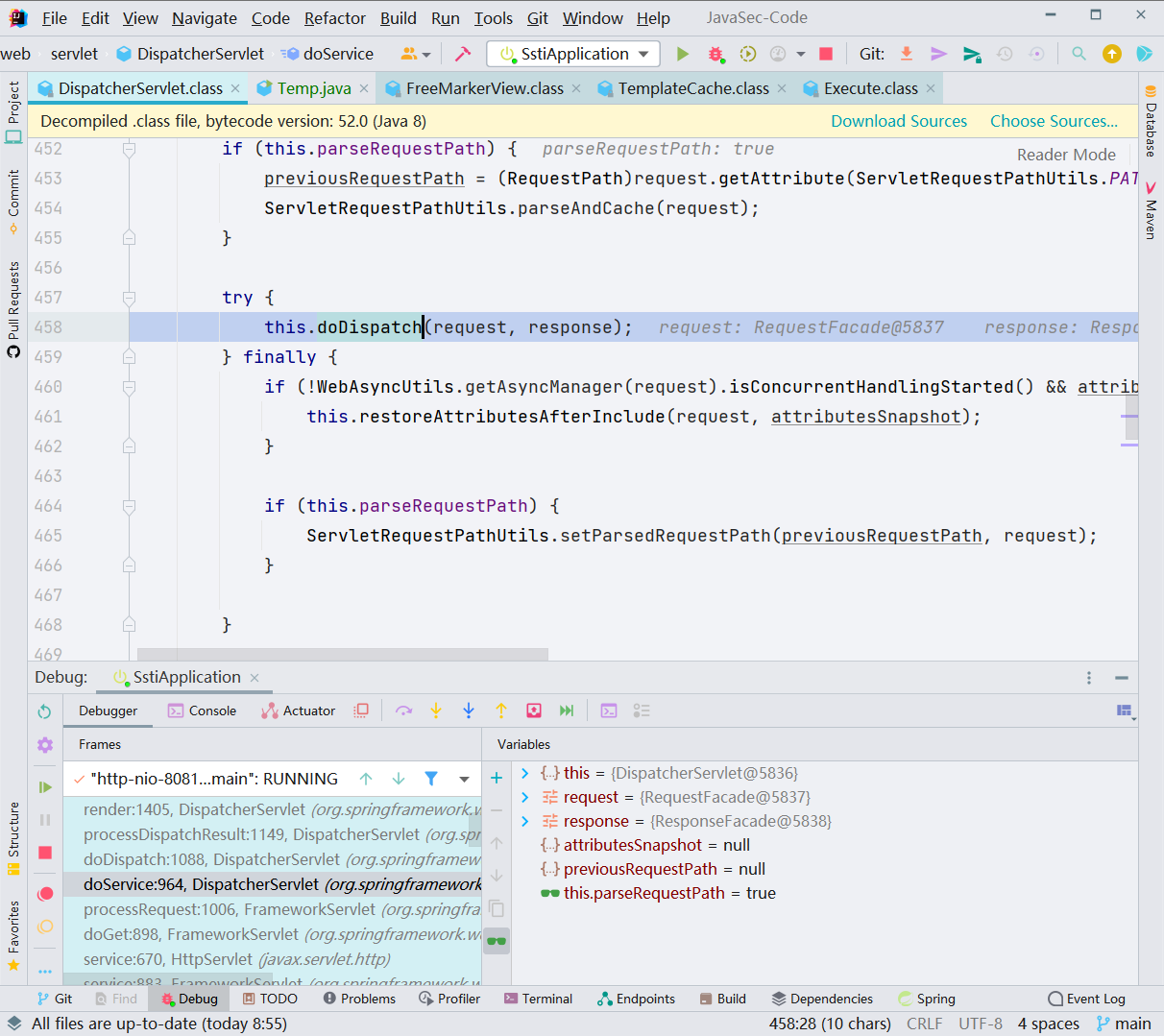Open the Navigate menu
Image resolution: width=1164 pixels, height=1036 pixels.
205,18
